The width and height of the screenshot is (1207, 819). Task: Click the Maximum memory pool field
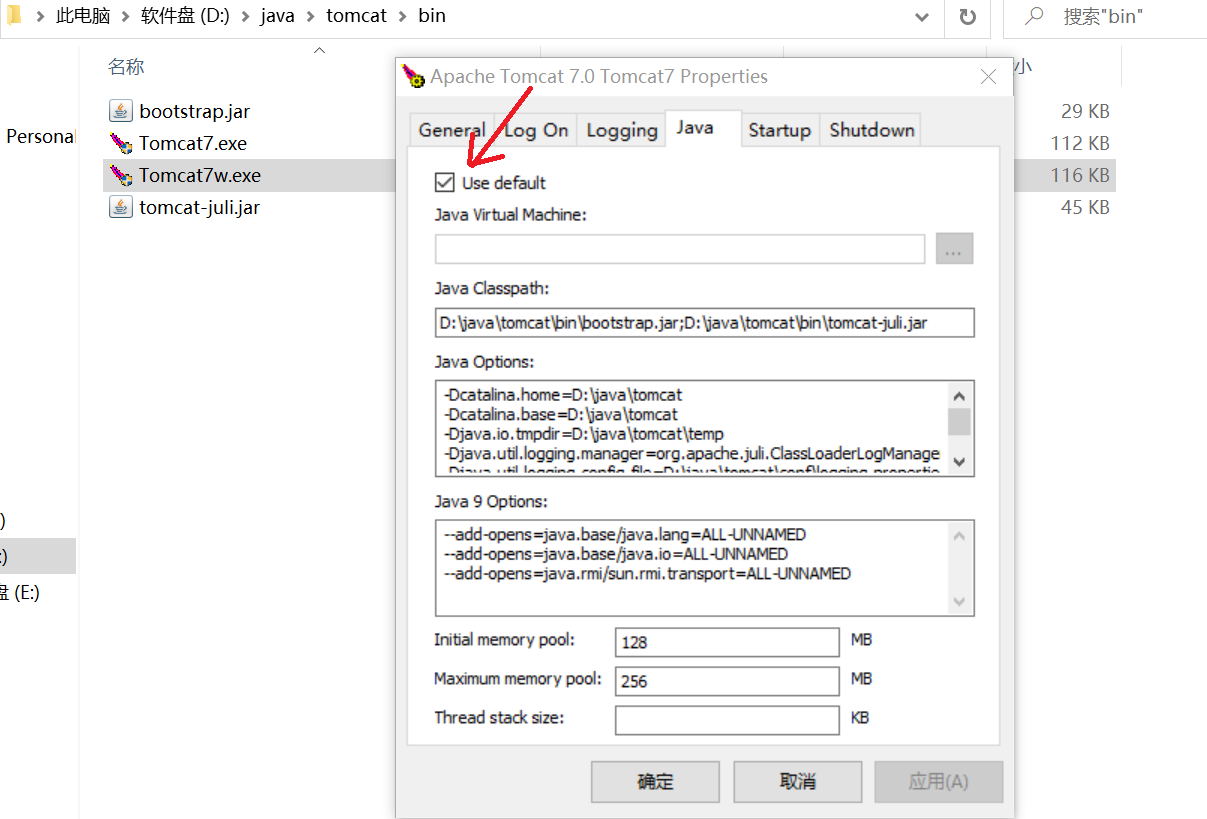tap(727, 681)
